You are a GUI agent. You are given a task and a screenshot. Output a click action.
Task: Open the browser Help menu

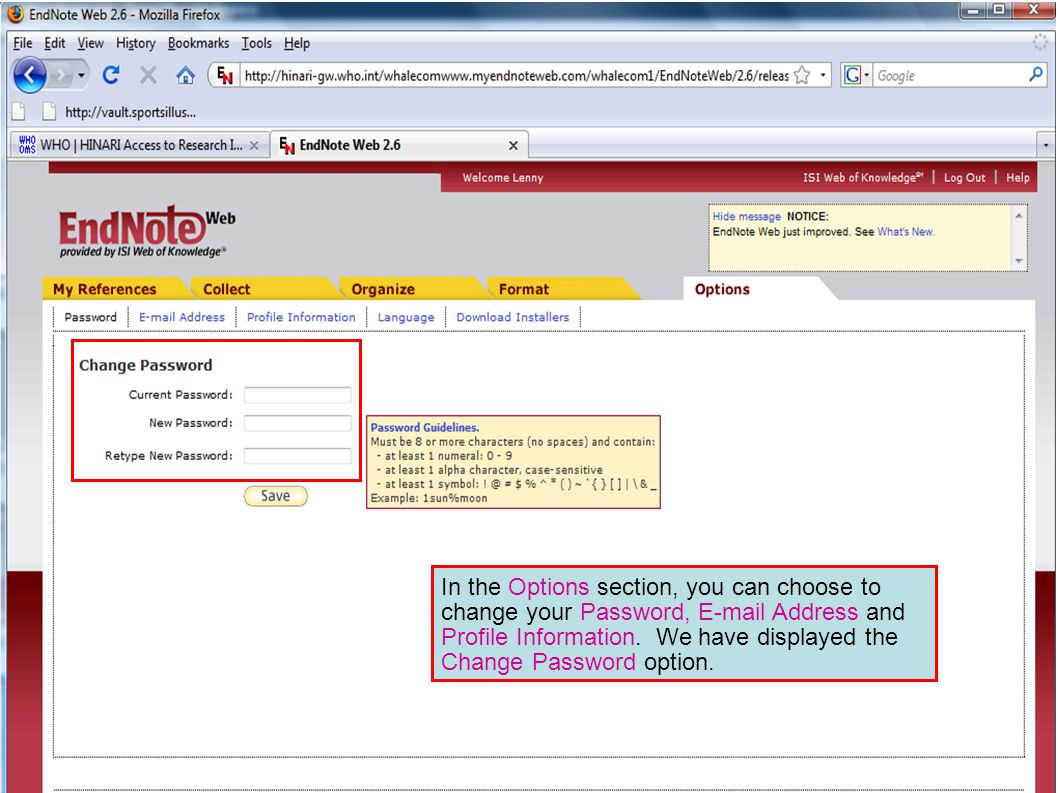297,43
